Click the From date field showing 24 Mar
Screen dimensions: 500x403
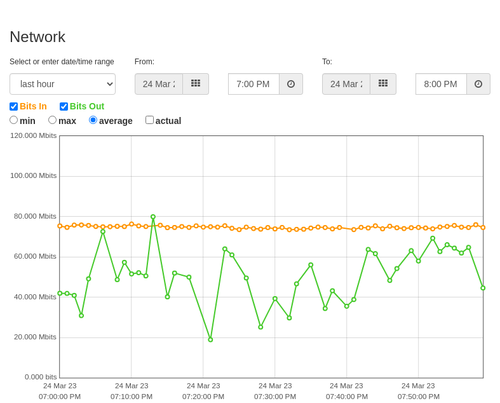pyautogui.click(x=159, y=84)
